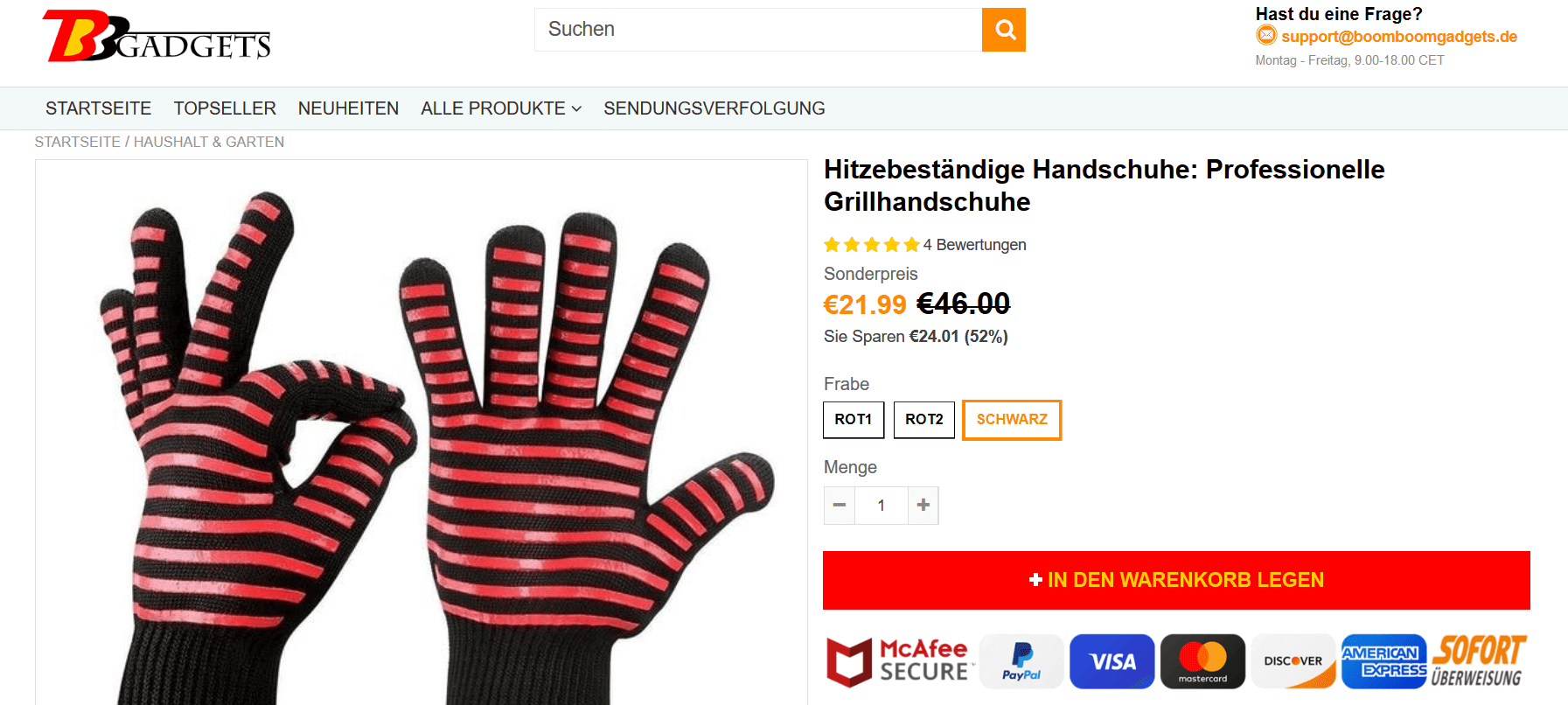
Task: Click the PayPal payment icon
Action: [1021, 661]
